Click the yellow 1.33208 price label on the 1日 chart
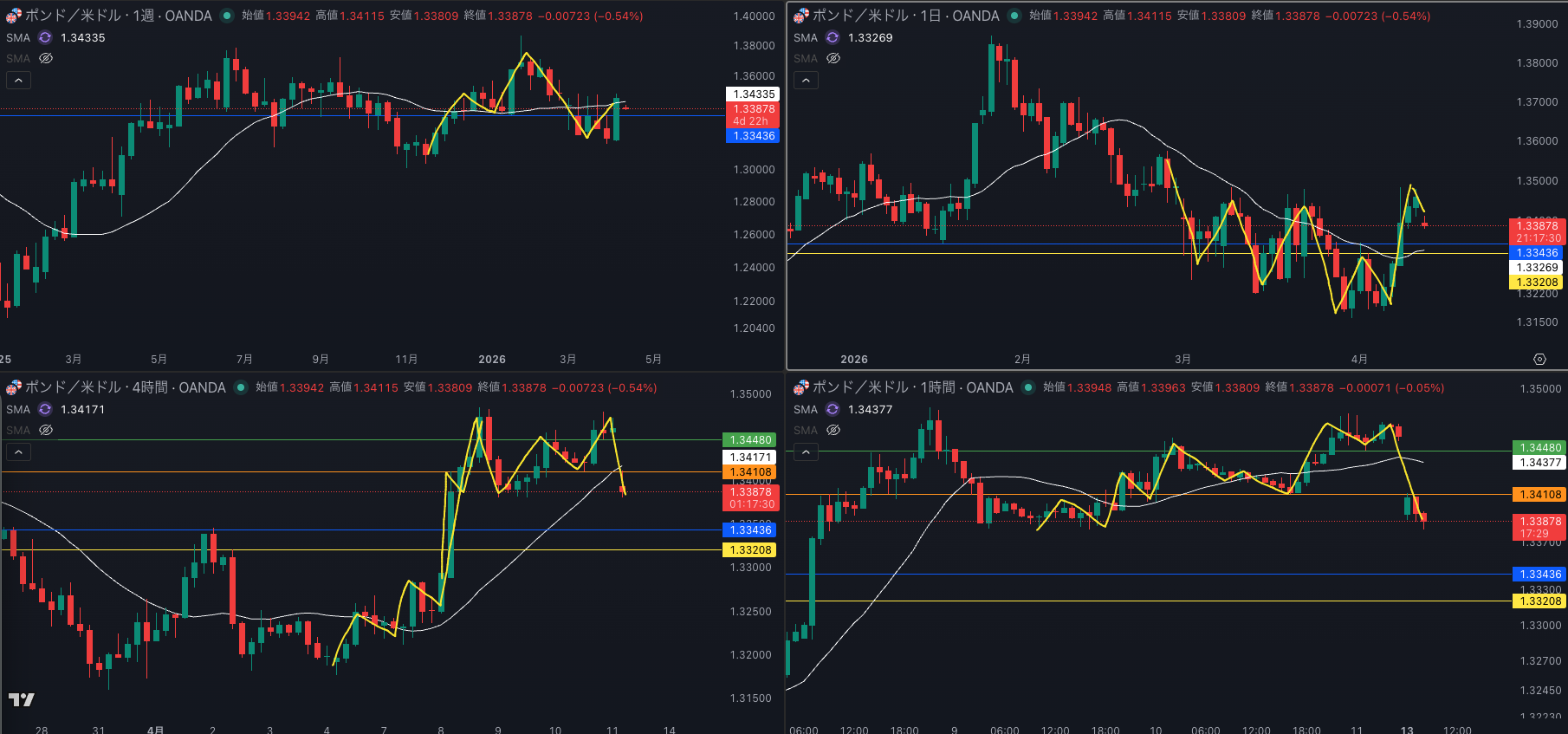1568x734 pixels. point(1538,283)
